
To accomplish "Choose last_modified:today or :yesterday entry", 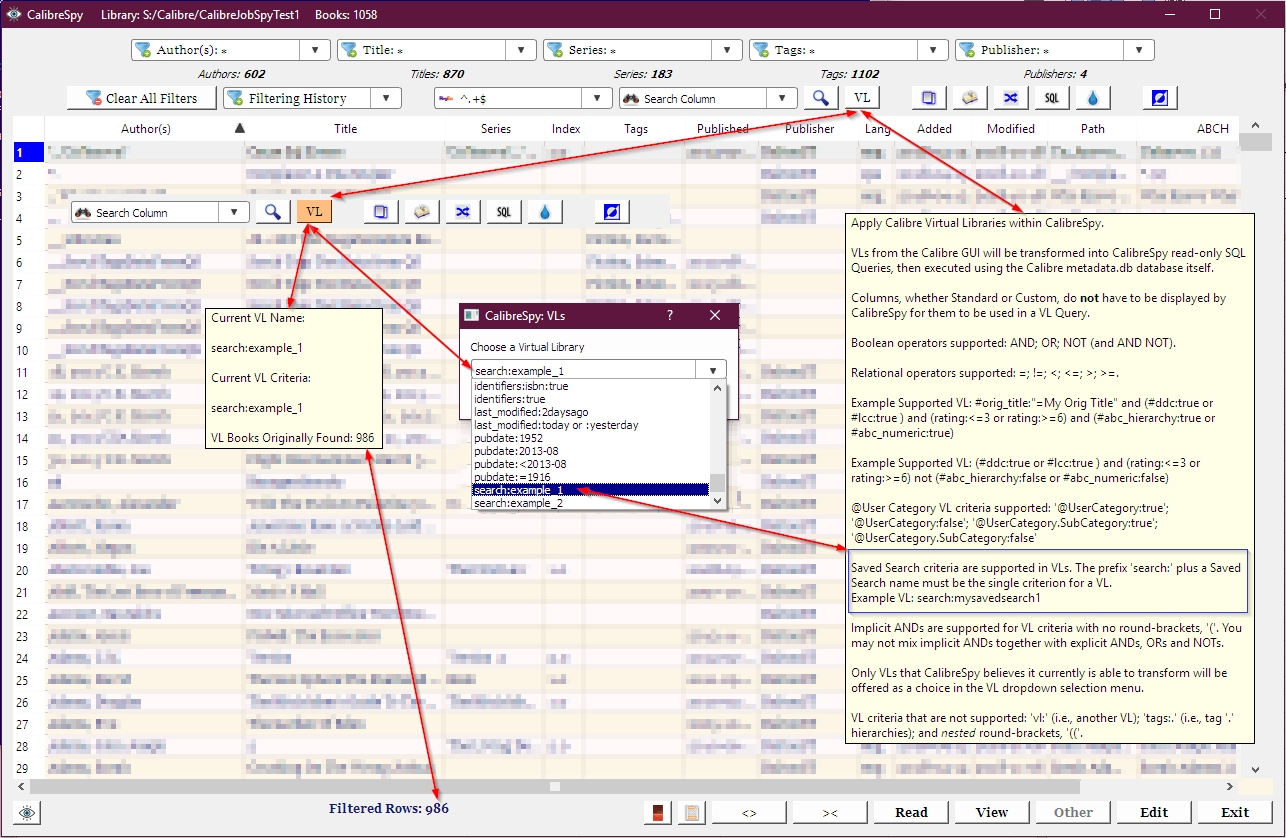I will (x=591, y=425).
